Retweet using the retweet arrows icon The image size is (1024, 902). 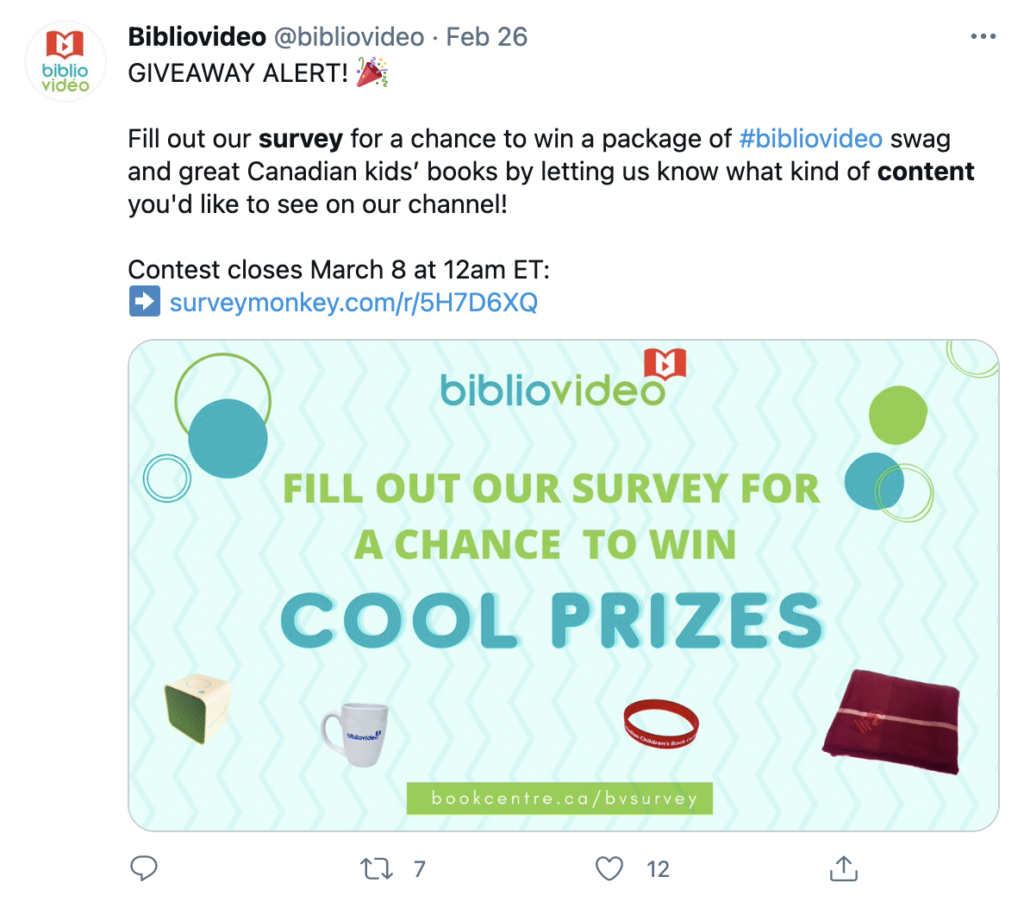376,869
